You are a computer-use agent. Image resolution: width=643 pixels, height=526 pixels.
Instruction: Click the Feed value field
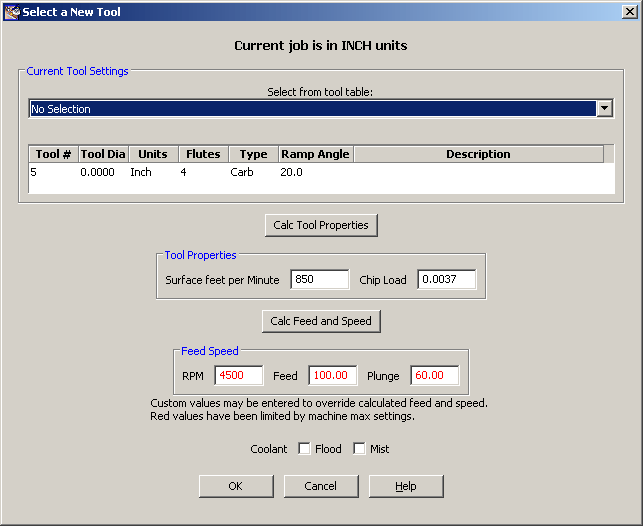pyautogui.click(x=332, y=376)
